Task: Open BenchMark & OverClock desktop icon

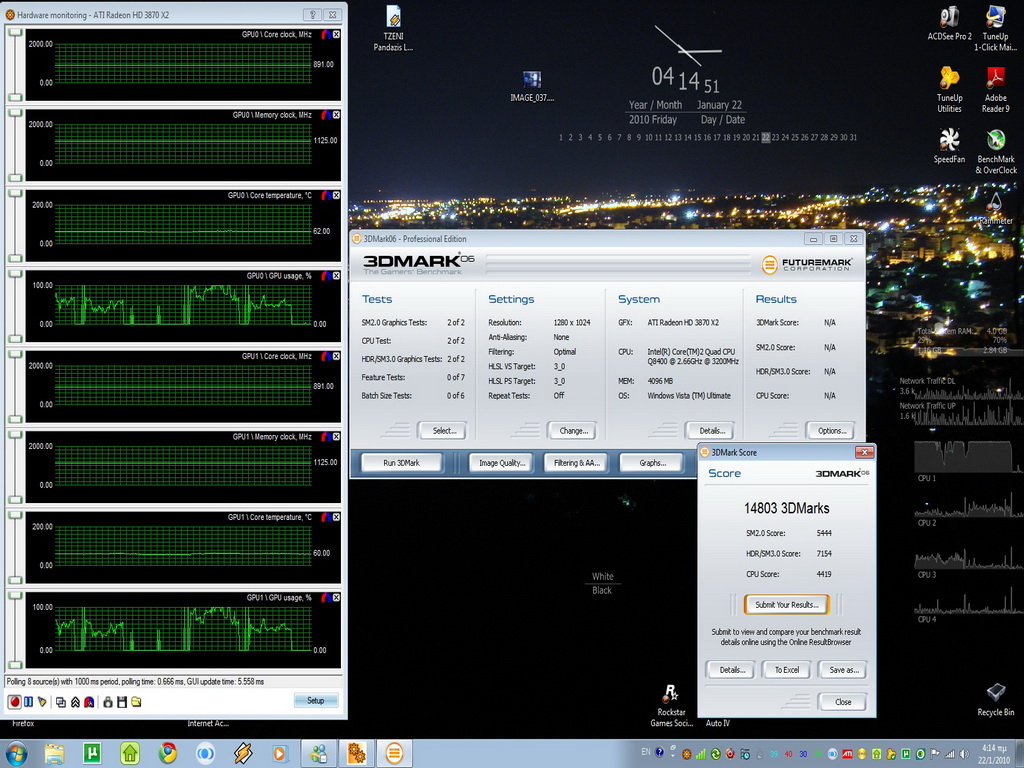Action: coord(996,151)
